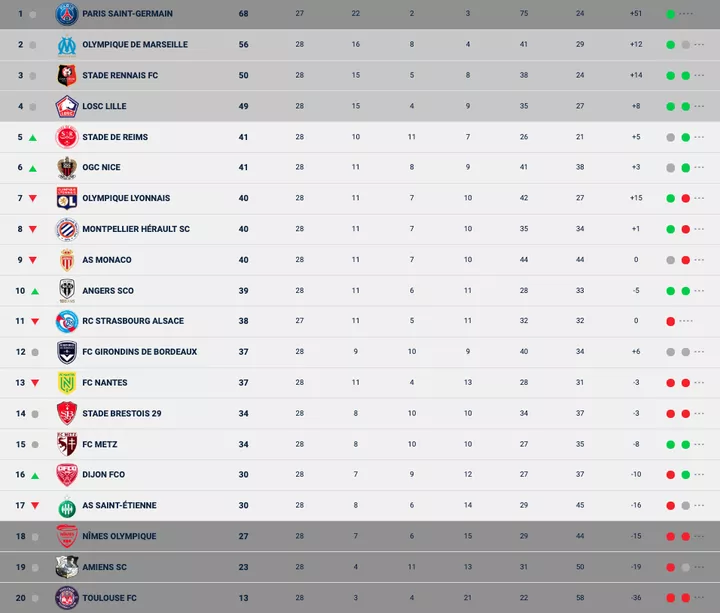This screenshot has width=720, height=613.
Task: Click the RC Strasbourg Alsace logo
Action: [67, 321]
